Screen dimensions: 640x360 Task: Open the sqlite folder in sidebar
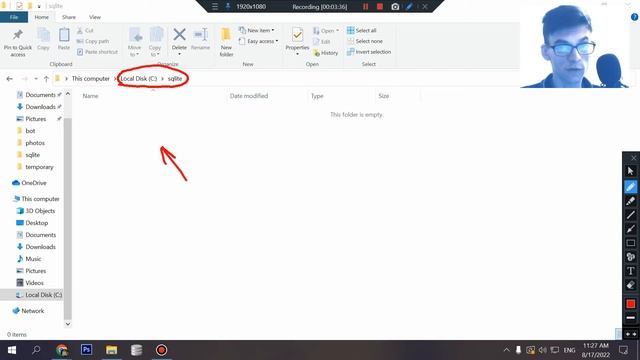click(x=32, y=155)
